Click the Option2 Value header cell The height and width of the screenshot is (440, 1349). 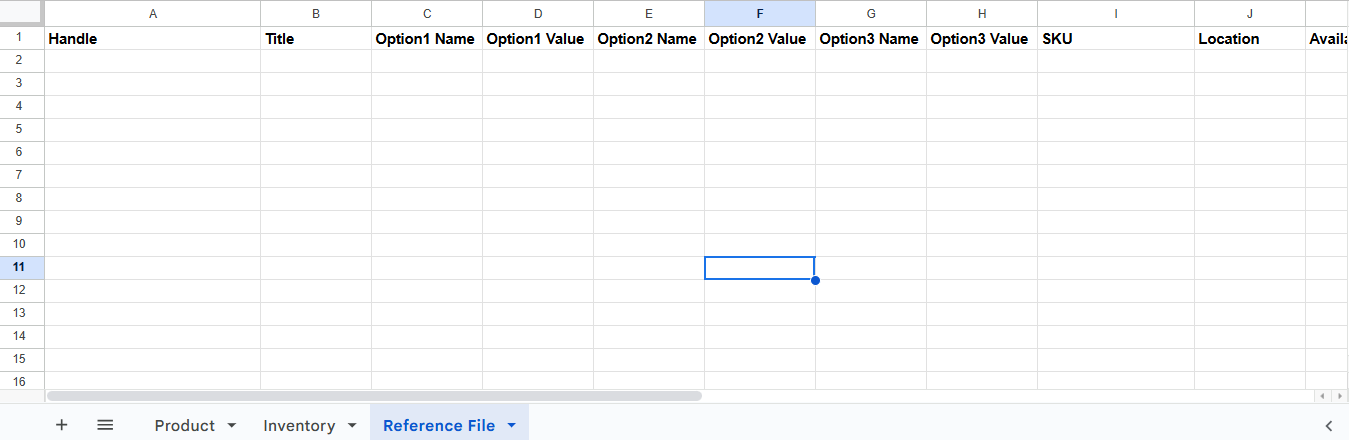pyautogui.click(x=760, y=39)
